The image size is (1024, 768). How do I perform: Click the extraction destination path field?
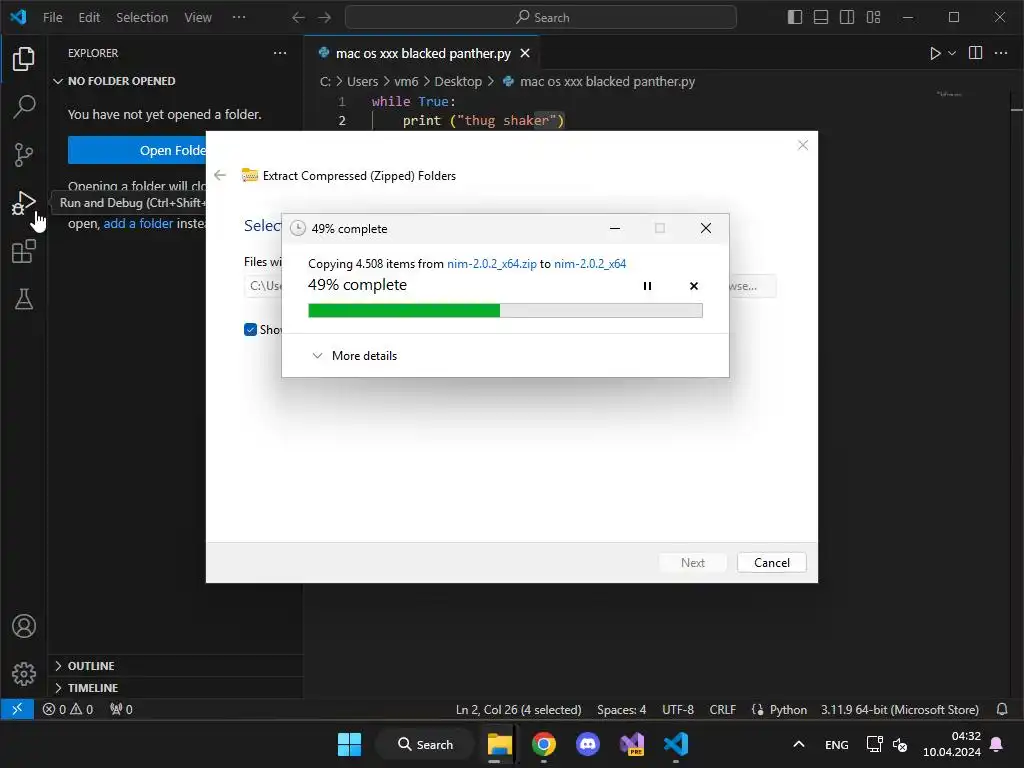click(263, 286)
